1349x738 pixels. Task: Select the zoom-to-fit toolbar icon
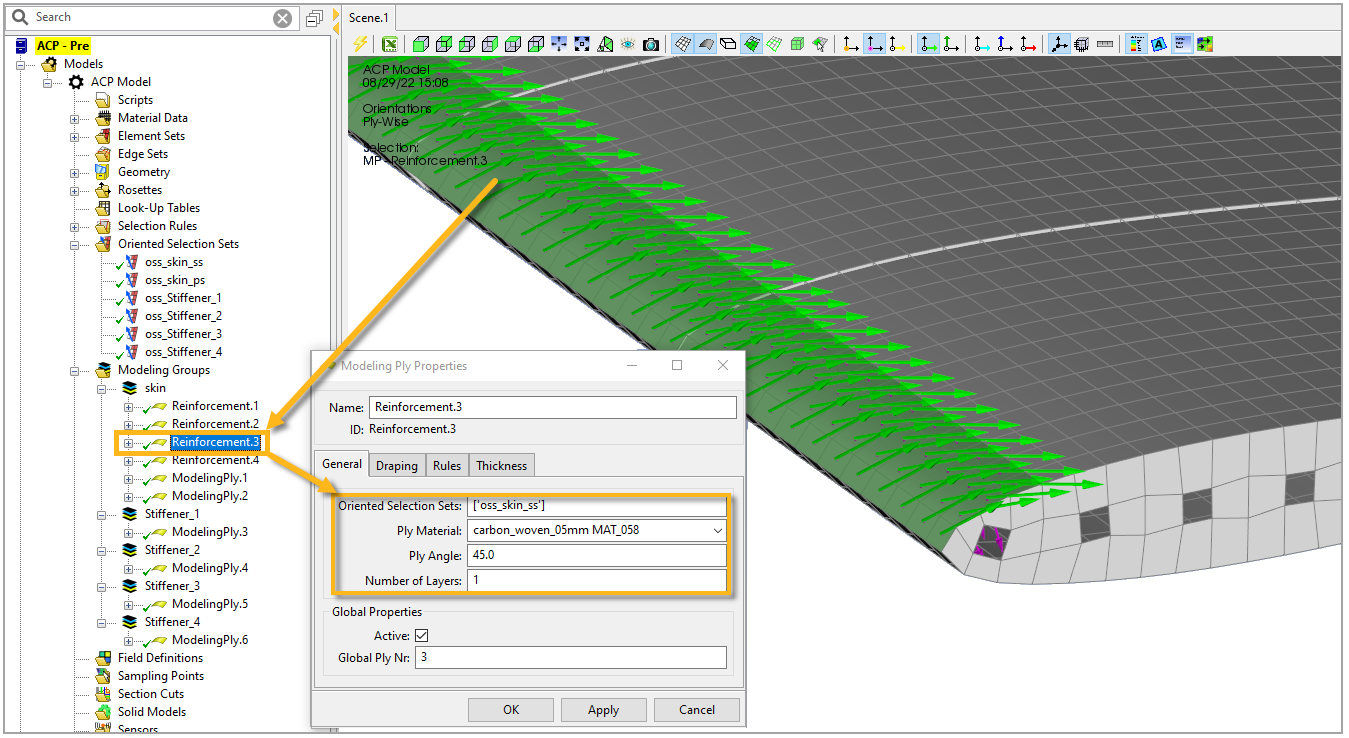(x=581, y=44)
